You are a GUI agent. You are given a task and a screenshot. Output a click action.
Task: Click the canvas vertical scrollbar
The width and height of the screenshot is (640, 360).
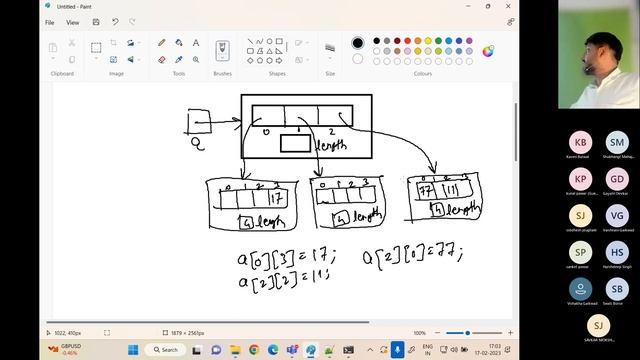[516, 131]
